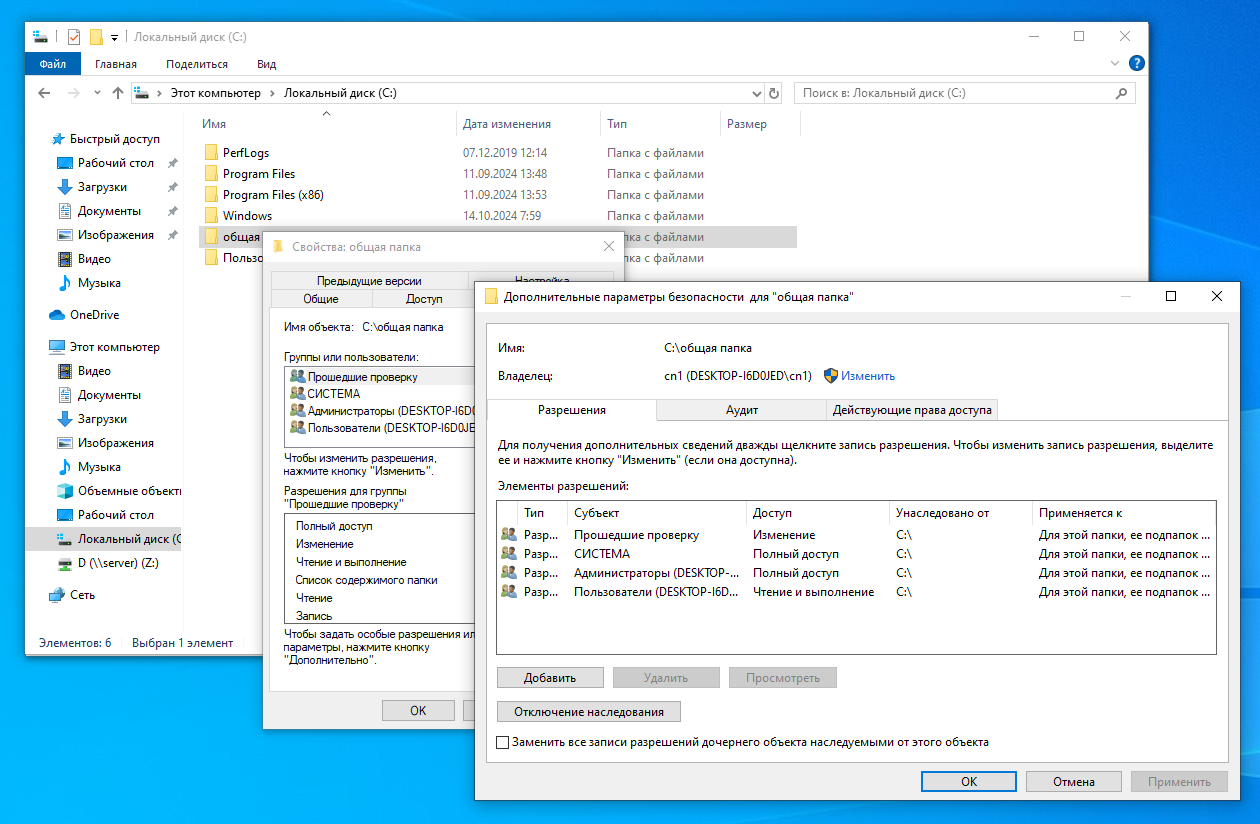
Task: Click the Back arrow in Explorer
Action: tap(44, 93)
